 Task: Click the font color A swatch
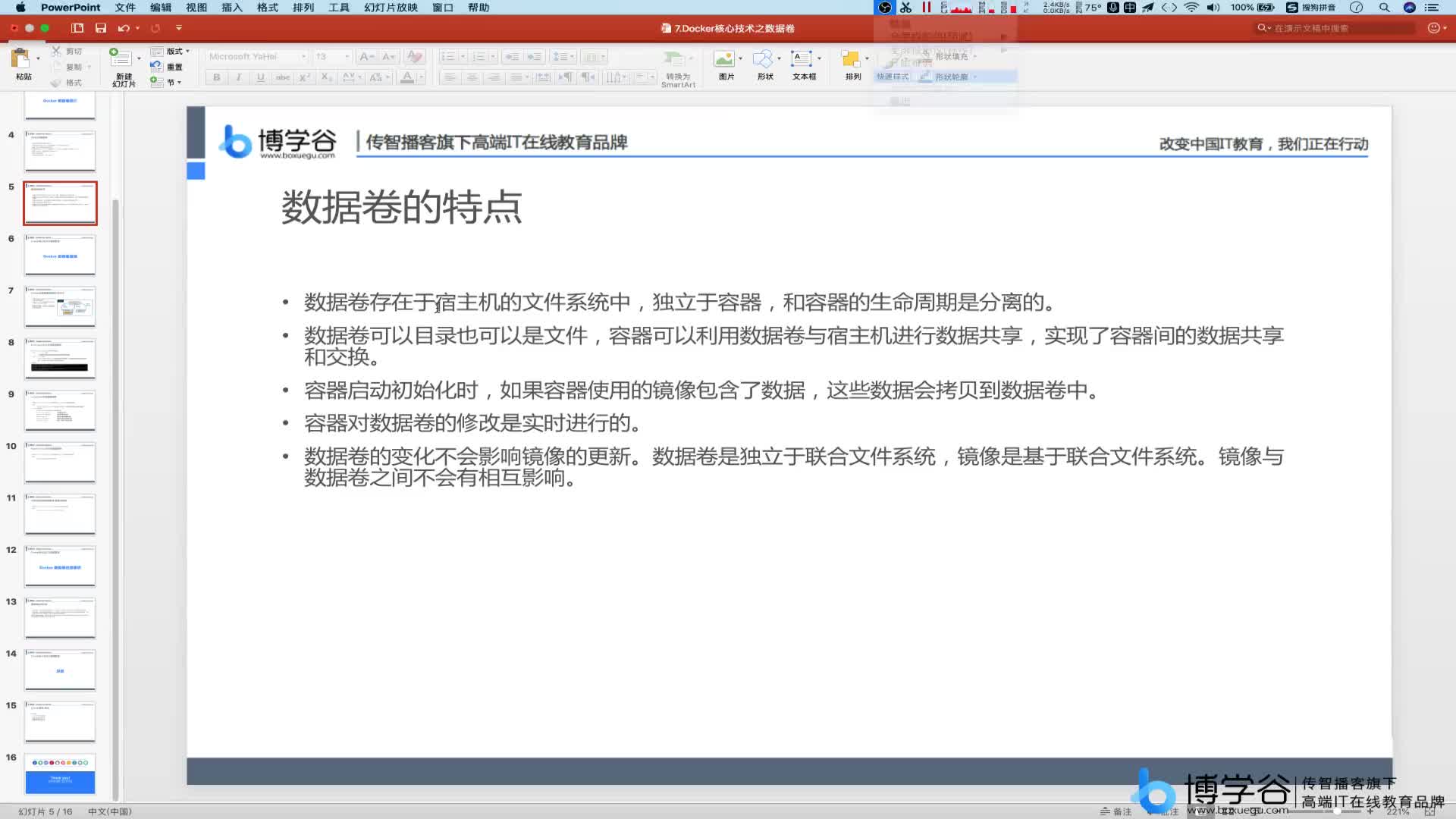[x=407, y=77]
